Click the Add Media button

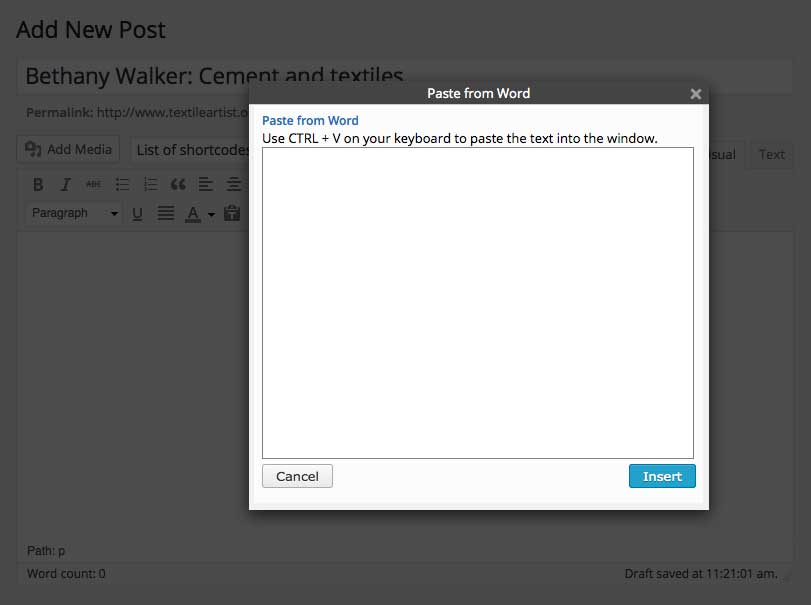[x=68, y=149]
